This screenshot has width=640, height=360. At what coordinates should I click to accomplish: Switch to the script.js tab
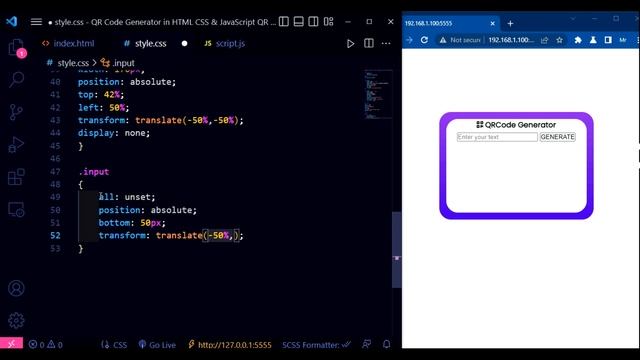pyautogui.click(x=224, y=43)
